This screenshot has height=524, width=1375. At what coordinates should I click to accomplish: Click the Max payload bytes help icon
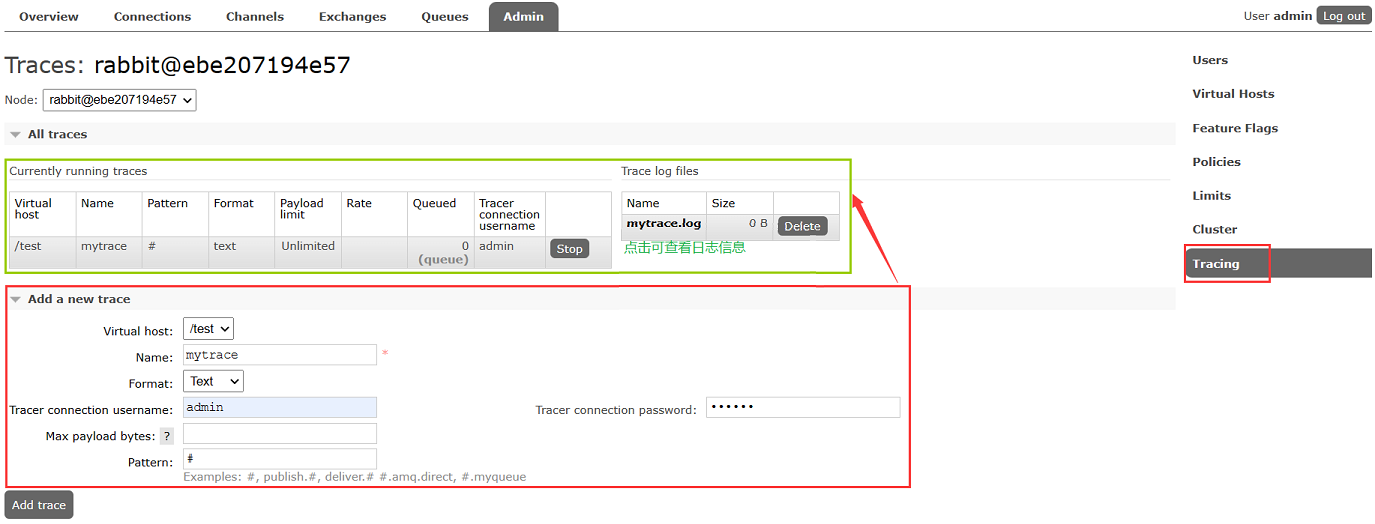167,436
